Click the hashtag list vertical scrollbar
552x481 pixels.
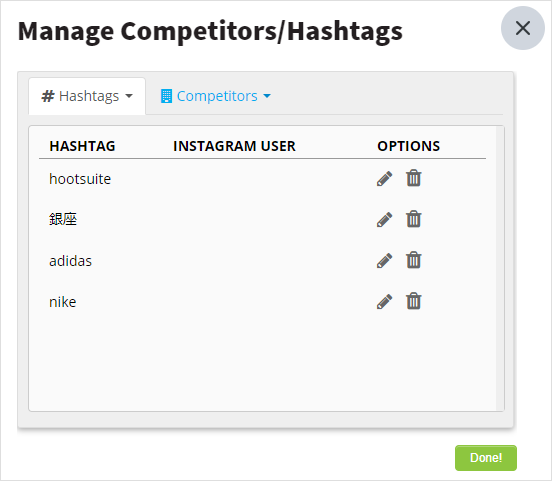[500, 268]
